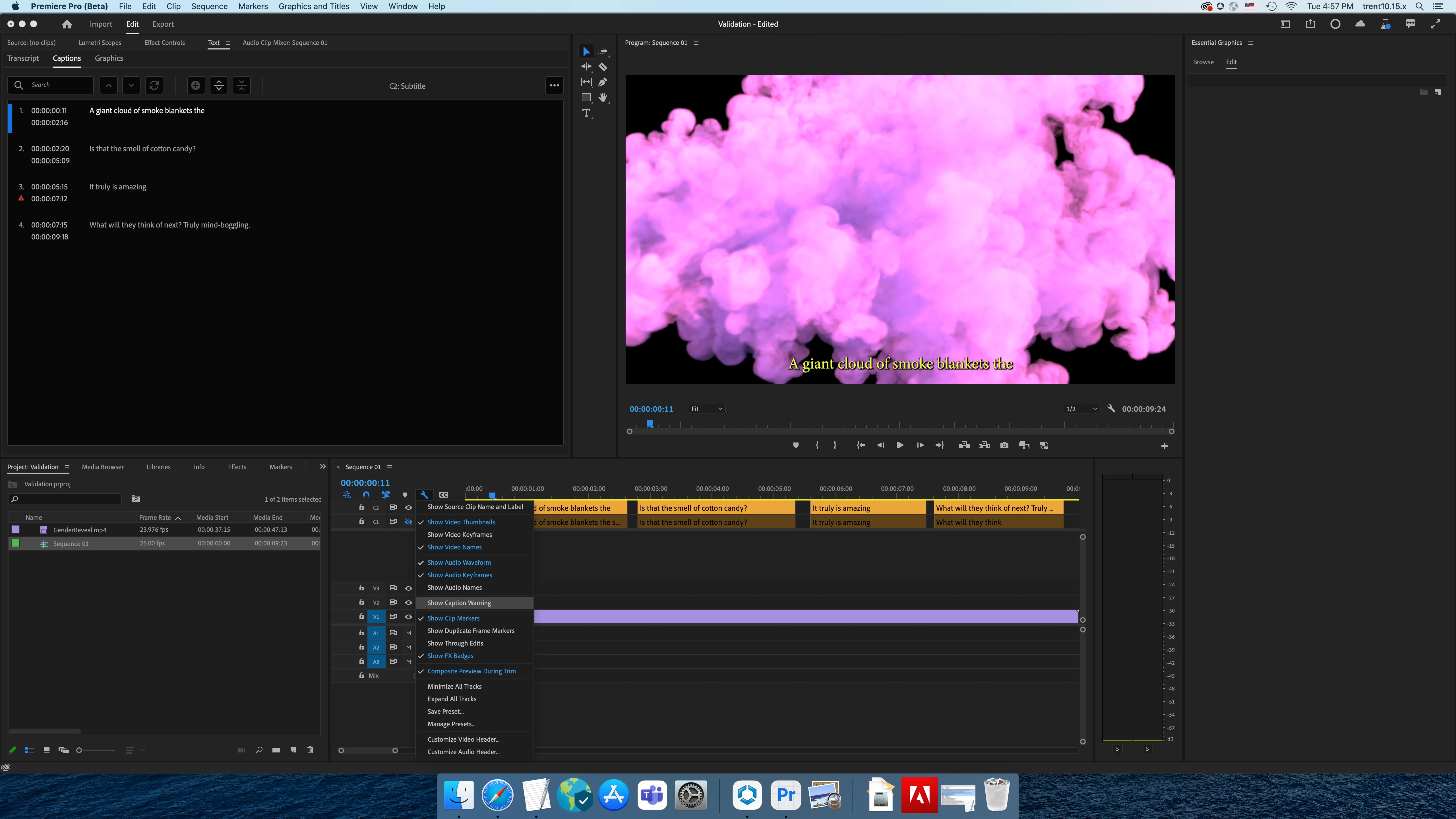Click the Split caption button
The height and width of the screenshot is (819, 1456).
click(x=219, y=85)
